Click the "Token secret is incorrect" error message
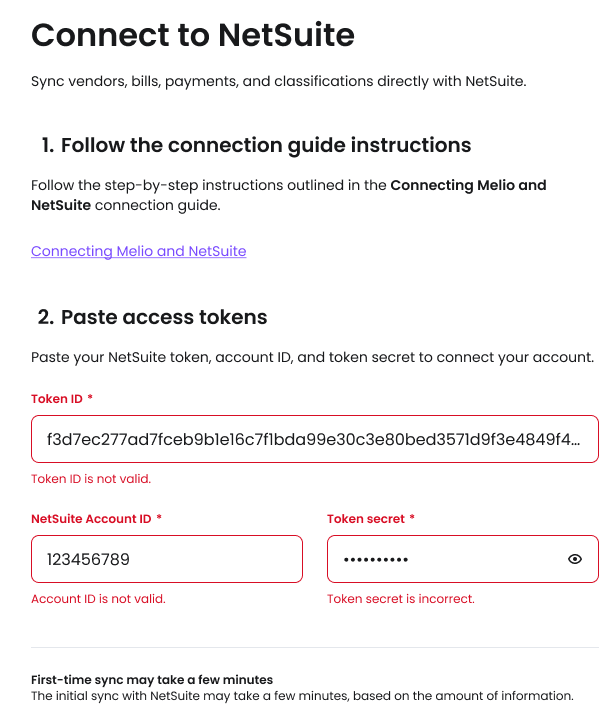Viewport: 616px width, 717px height. [400, 599]
